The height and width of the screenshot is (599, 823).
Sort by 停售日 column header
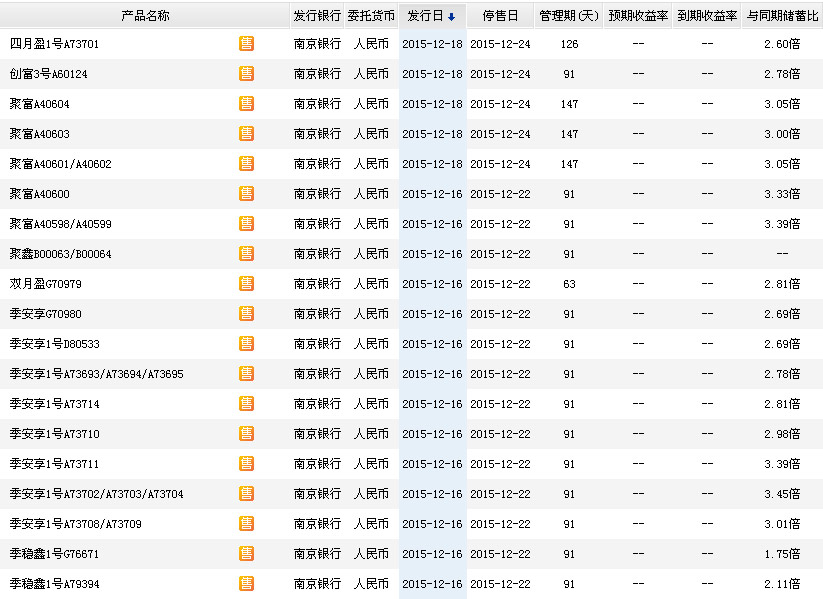pos(500,16)
